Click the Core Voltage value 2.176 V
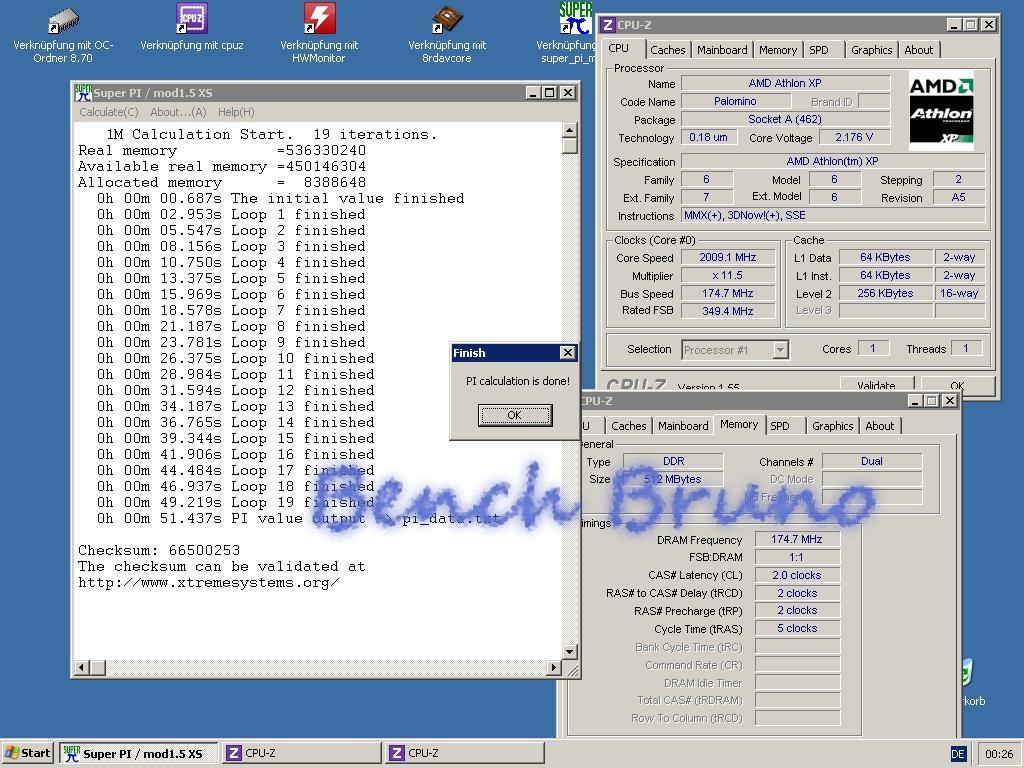This screenshot has height=768, width=1024. (854, 137)
